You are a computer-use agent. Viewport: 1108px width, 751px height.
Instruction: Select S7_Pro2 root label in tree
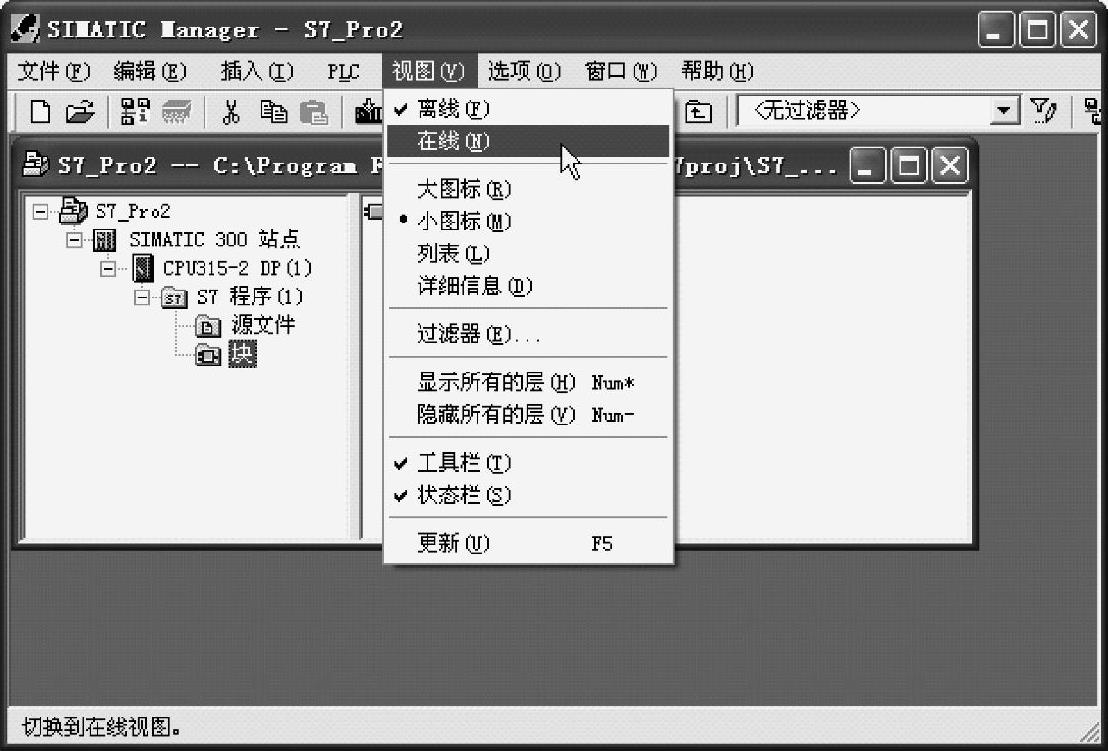[133, 211]
